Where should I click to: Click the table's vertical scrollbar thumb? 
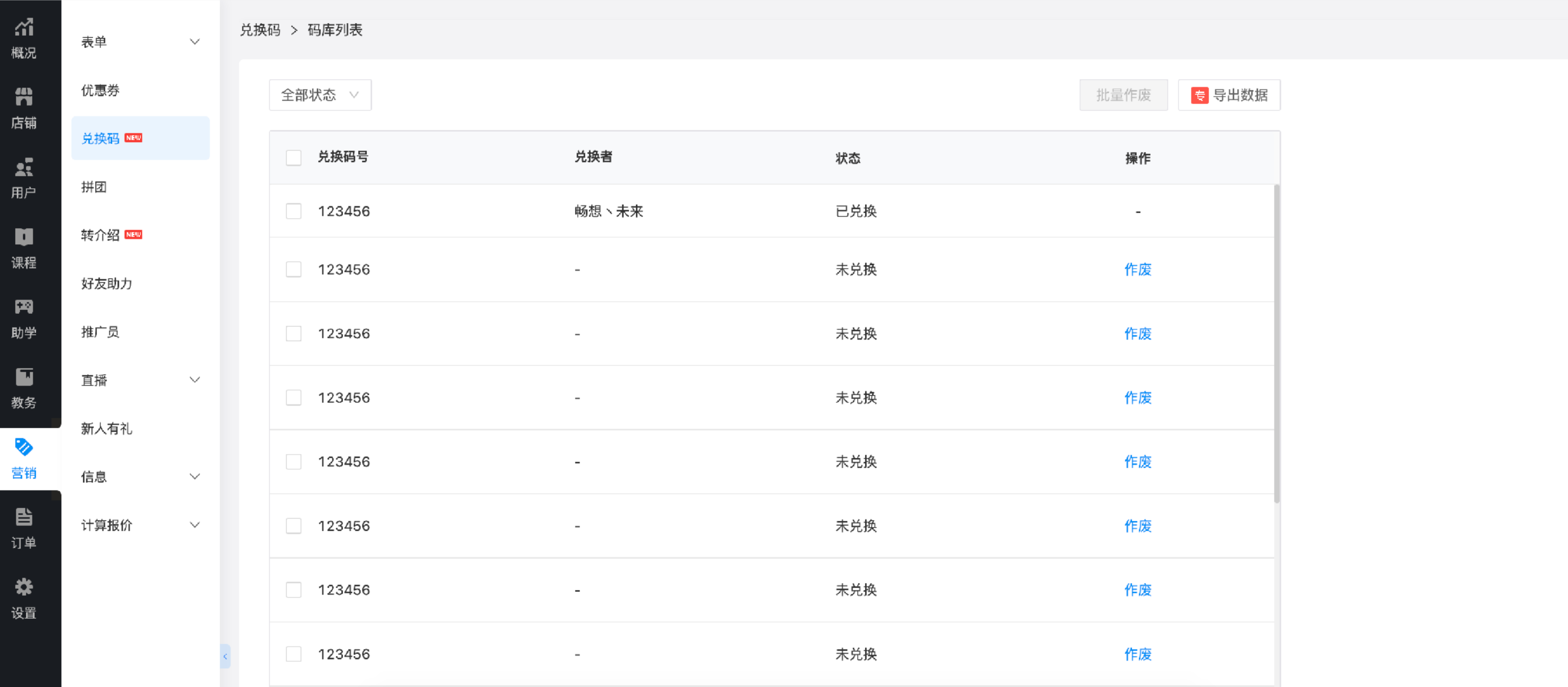pyautogui.click(x=1276, y=344)
